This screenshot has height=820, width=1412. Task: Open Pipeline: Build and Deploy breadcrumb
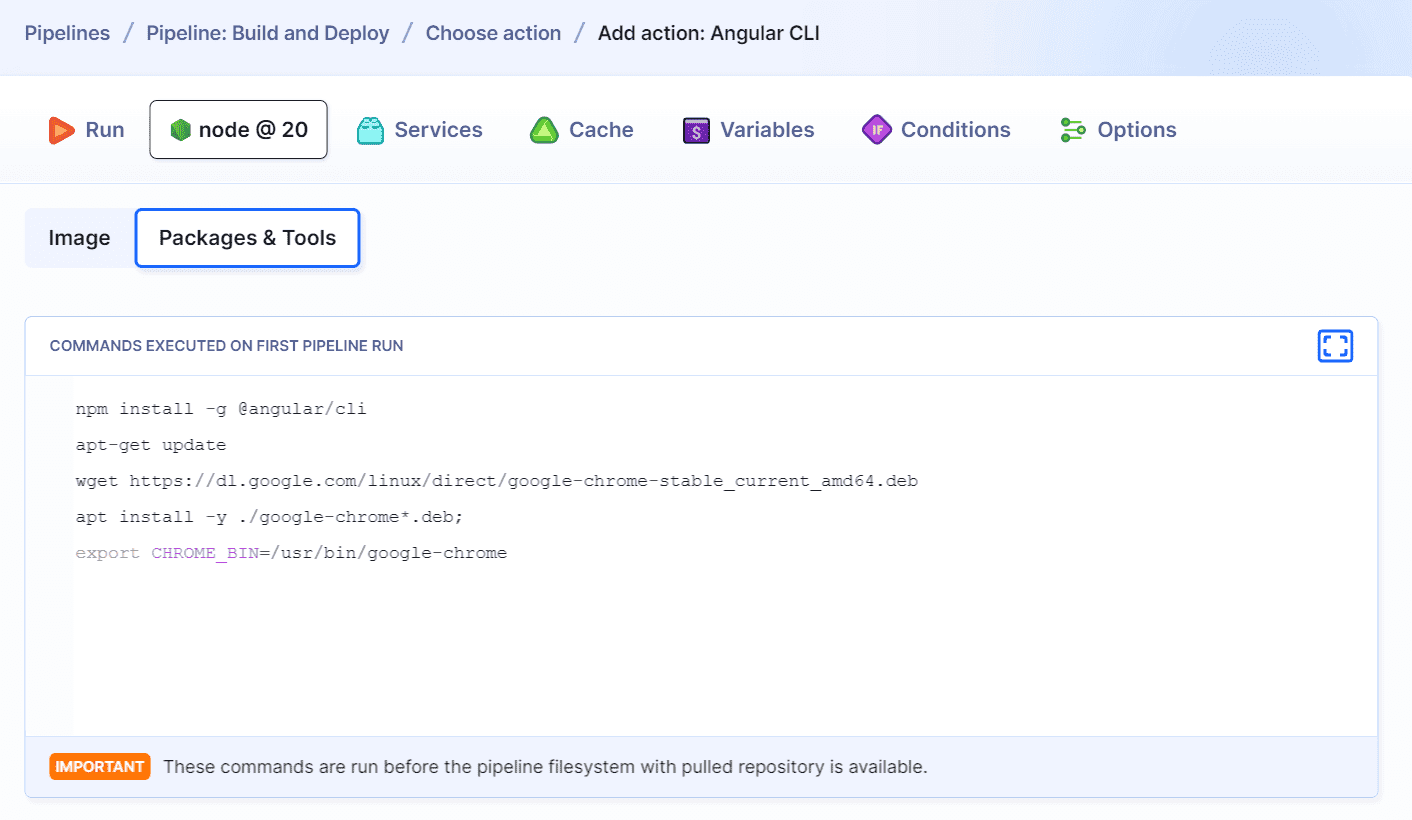click(268, 33)
